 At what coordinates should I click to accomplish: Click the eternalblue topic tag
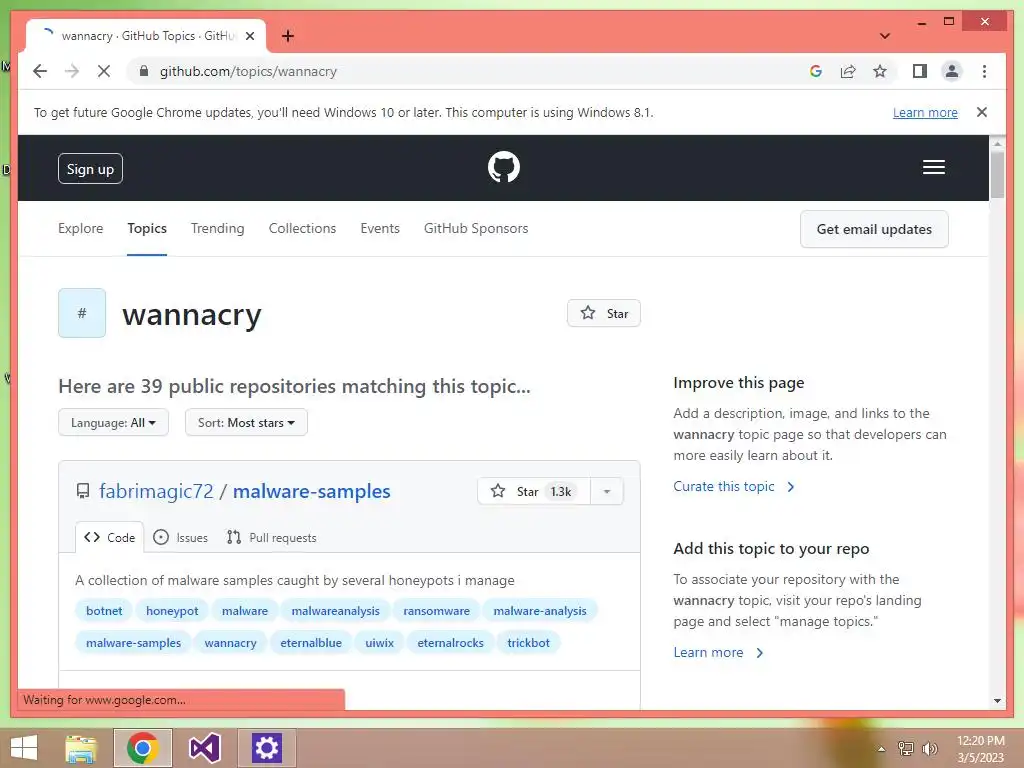311,643
